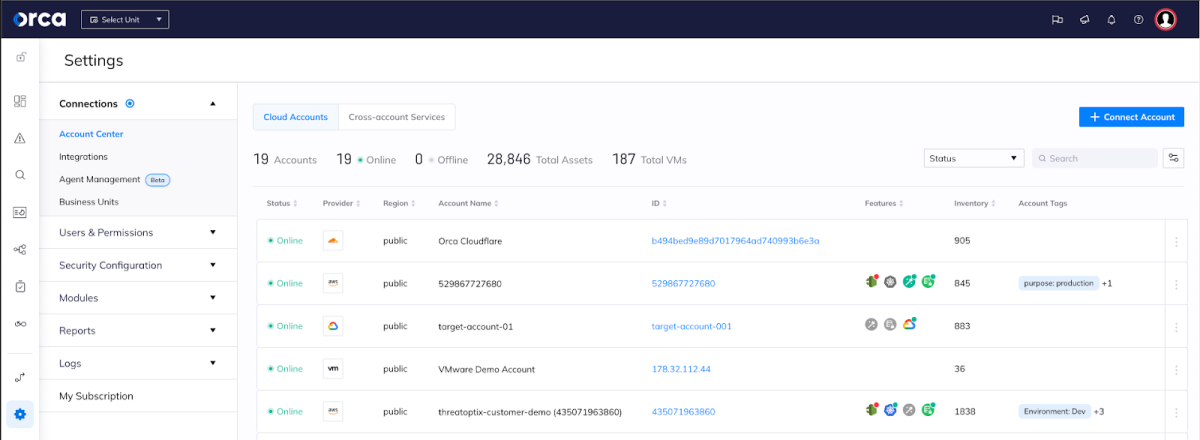Image resolution: width=1200 pixels, height=440 pixels.
Task: Click AWS provider icon for threatoptix-customer-demo
Action: point(334,411)
